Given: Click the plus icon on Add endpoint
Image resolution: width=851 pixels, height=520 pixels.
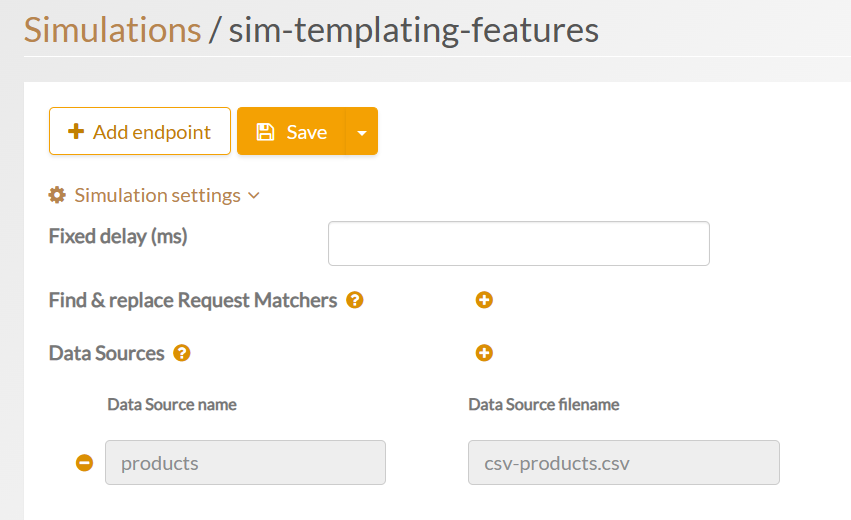Looking at the screenshot, I should (x=76, y=132).
